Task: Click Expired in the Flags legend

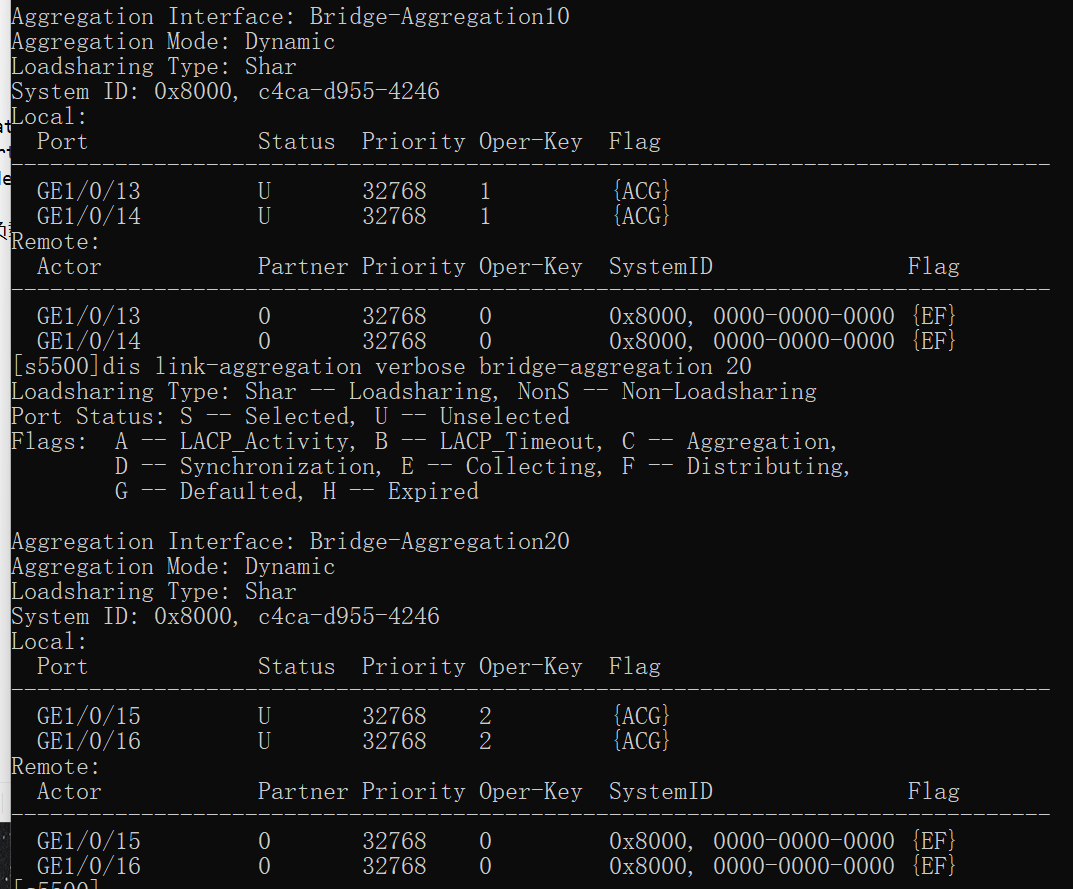Action: pos(432,492)
